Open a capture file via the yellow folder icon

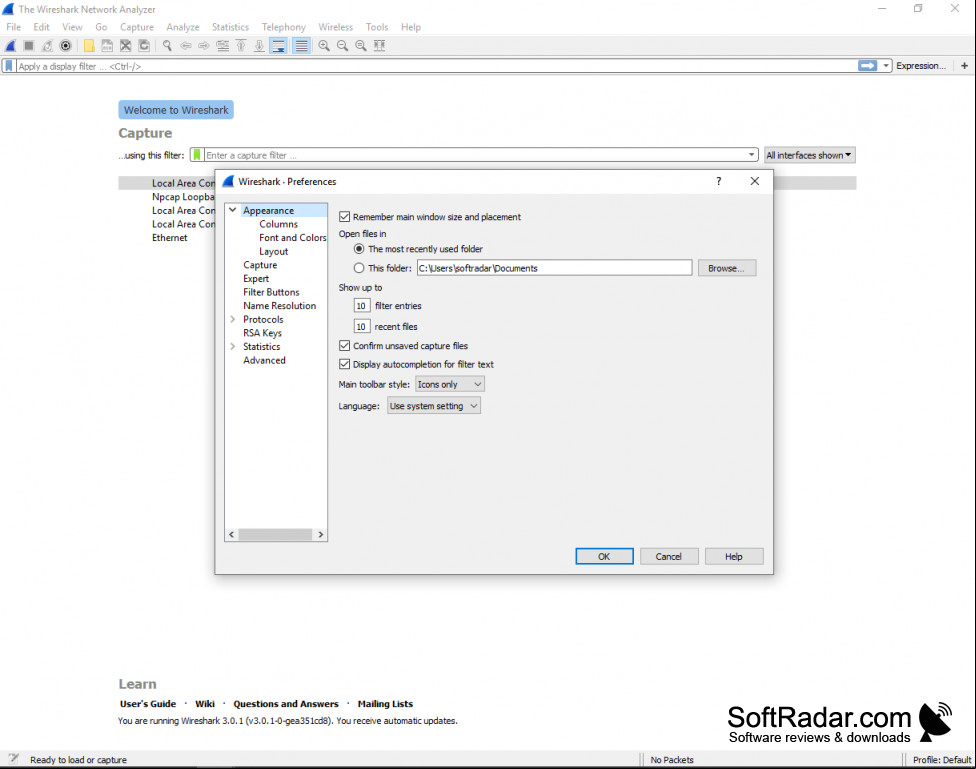(89, 45)
